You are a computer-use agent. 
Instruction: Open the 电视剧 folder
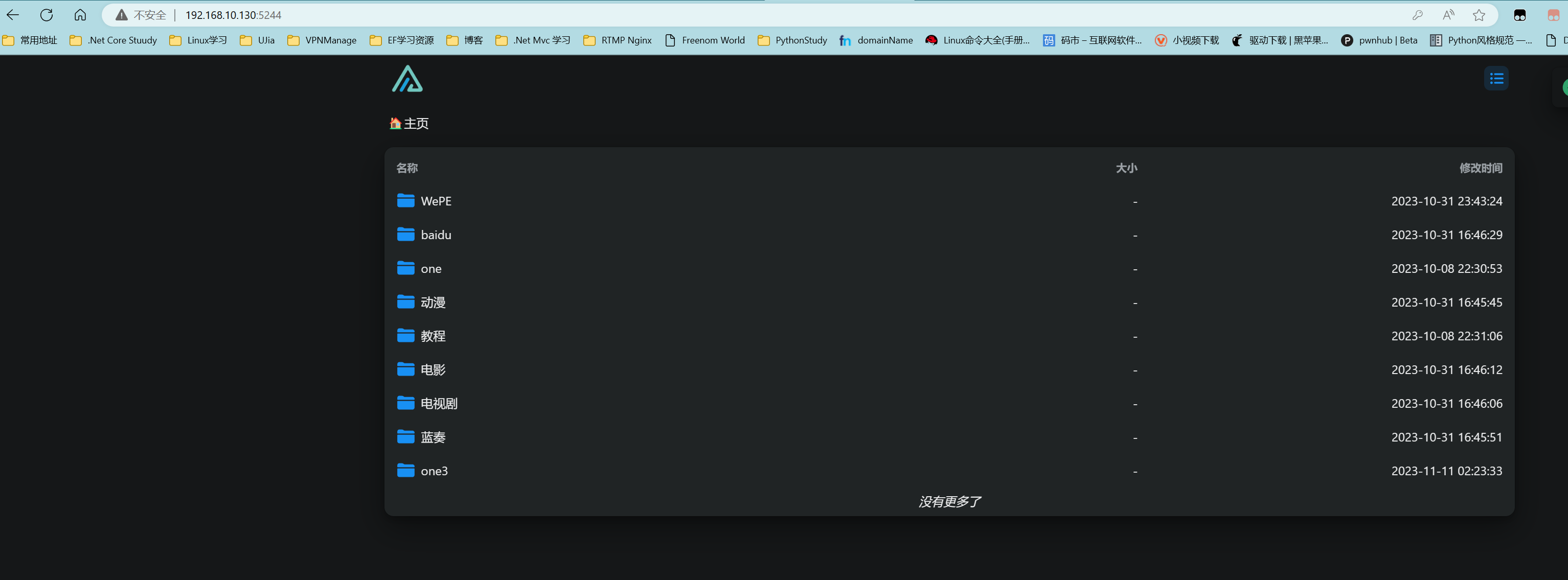[949, 404]
